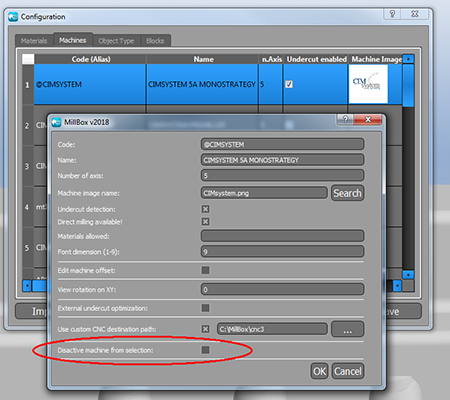Screen dimensions: 450x400
Task: Click the browse (...) path button
Action: coord(347,329)
